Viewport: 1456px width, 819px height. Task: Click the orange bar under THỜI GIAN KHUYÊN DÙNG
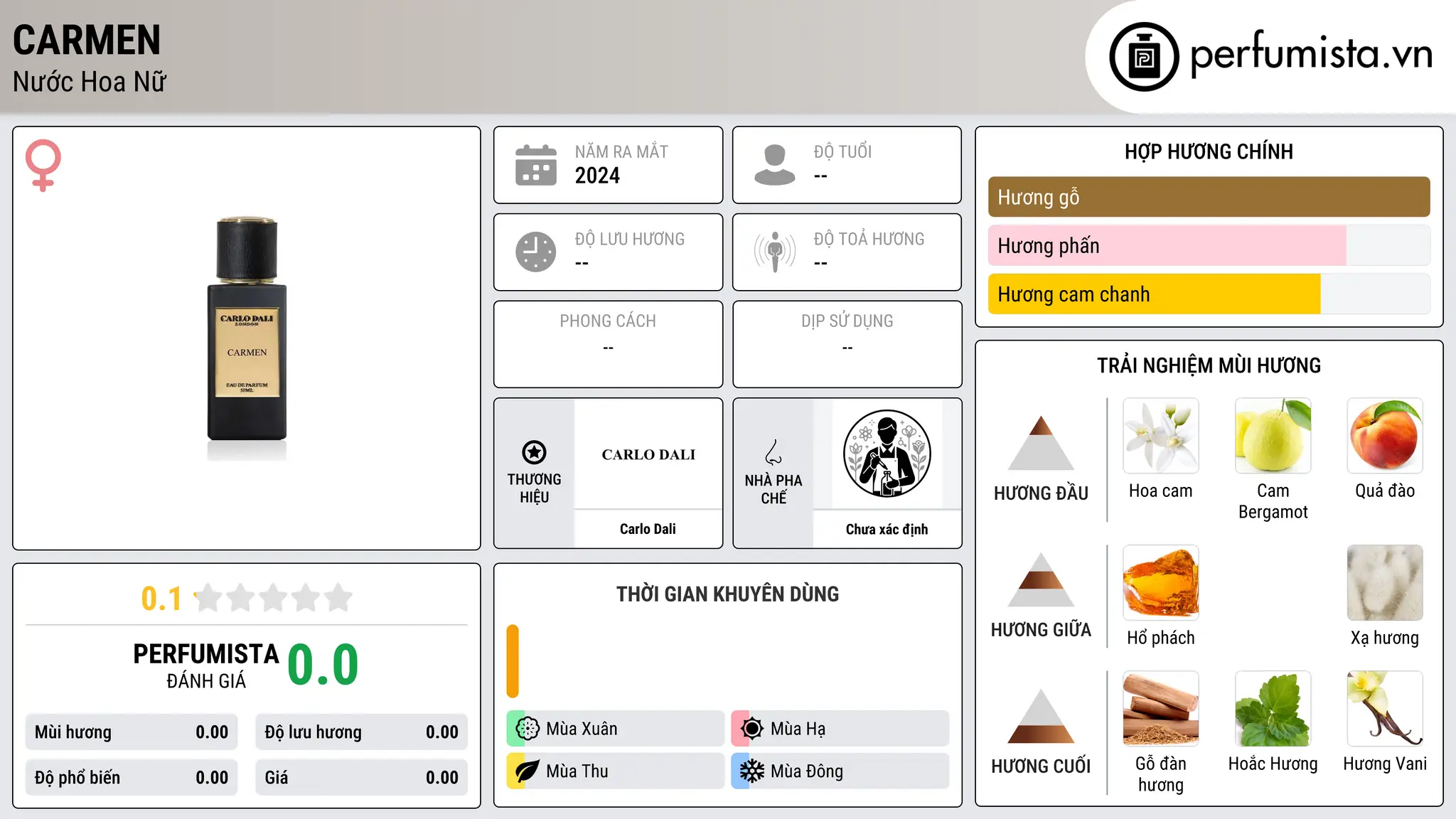pos(513,661)
